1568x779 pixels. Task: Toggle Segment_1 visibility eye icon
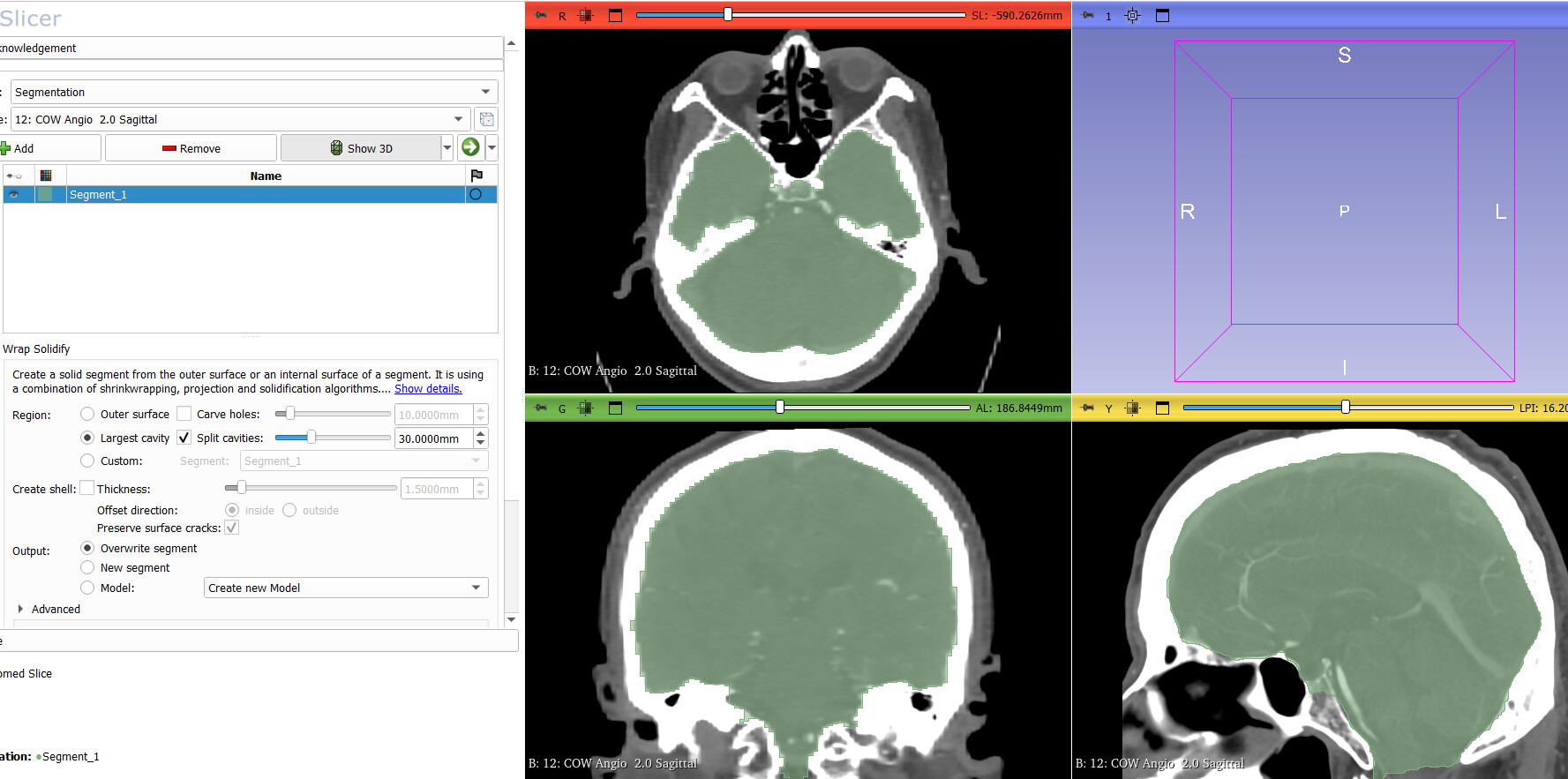pos(14,194)
